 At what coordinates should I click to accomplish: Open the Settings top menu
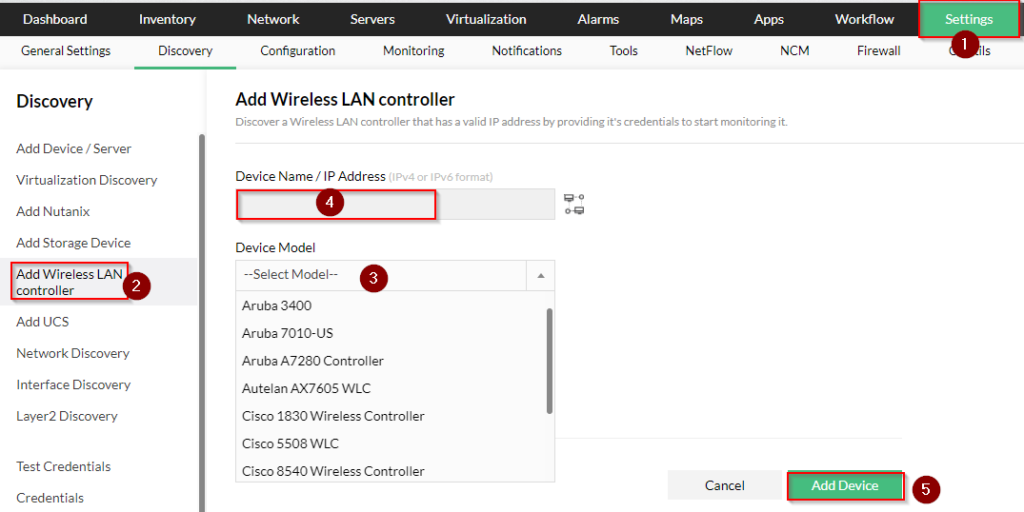click(968, 19)
